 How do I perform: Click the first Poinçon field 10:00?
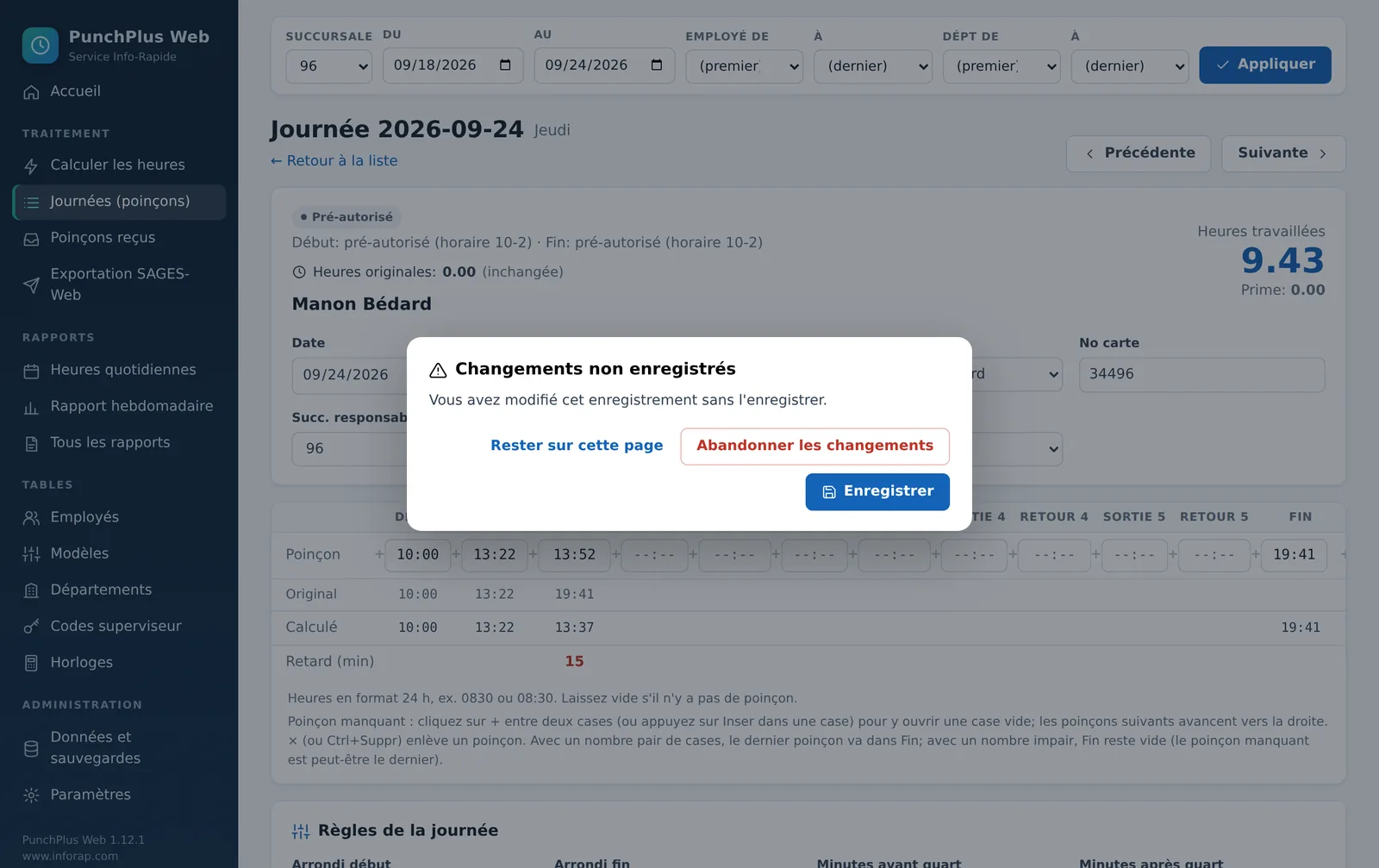418,555
